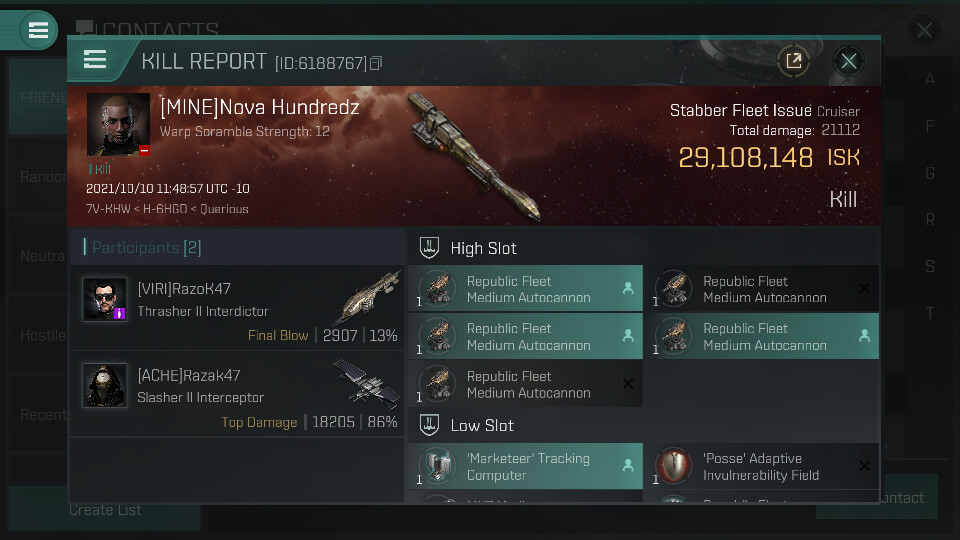Select RazoK47 pilot portrait
The image size is (960, 540).
[x=104, y=299]
